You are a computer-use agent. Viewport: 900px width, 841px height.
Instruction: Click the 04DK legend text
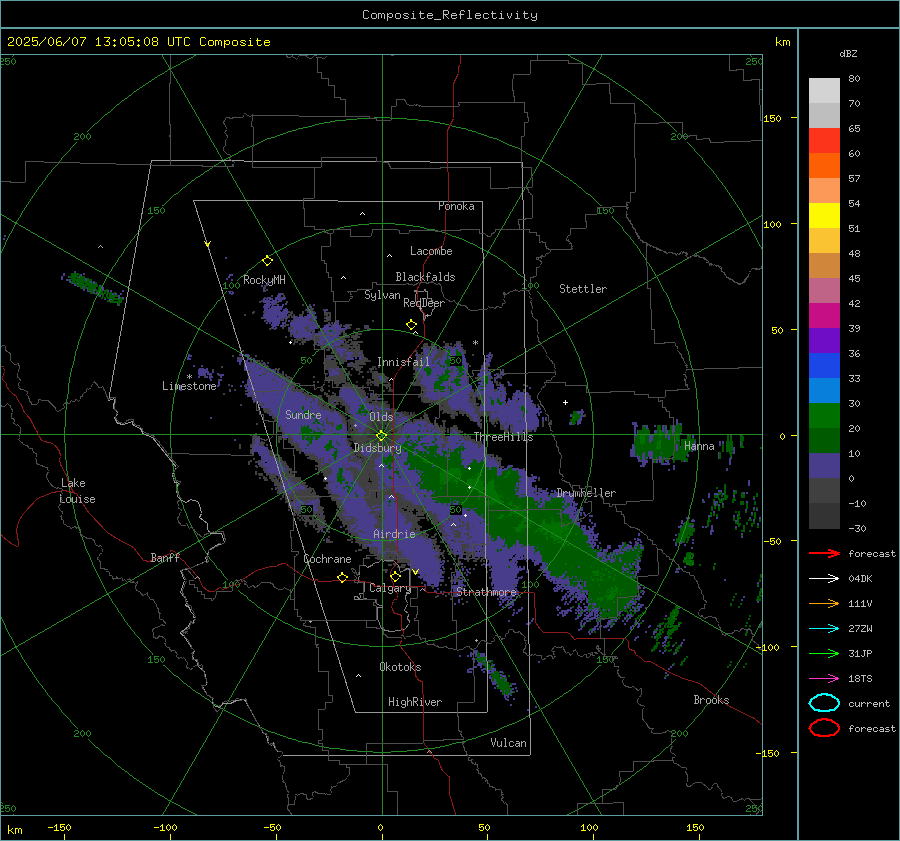[x=860, y=579]
